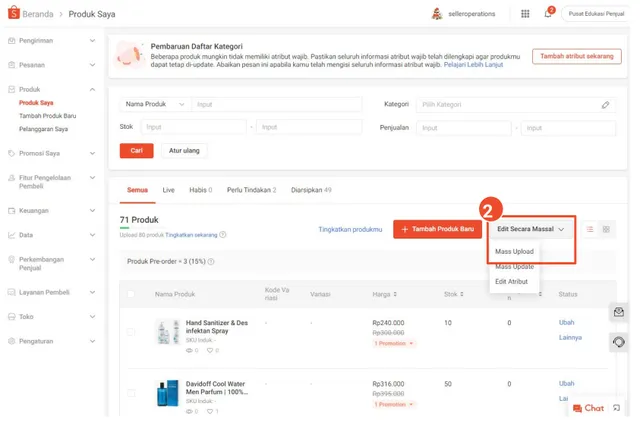Click the Atur ulang reset button
This screenshot has height=422, width=640.
pos(184,151)
